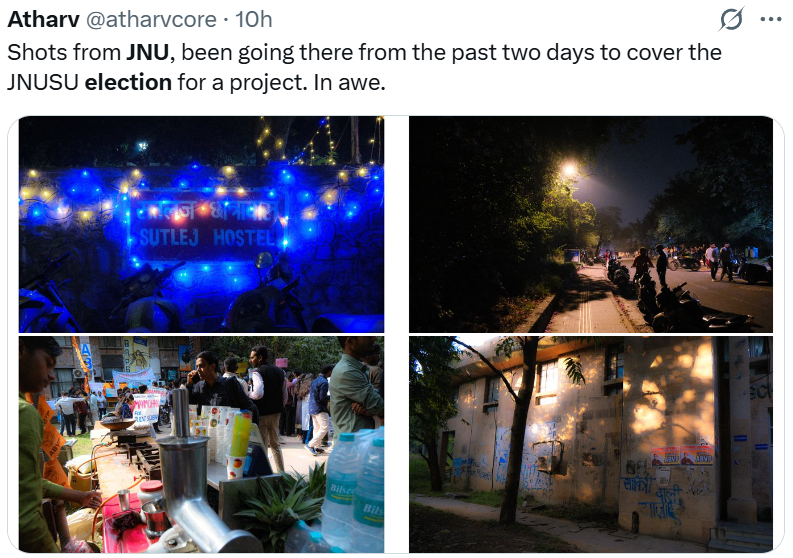Screen dimensions: 793x558
Task: Click the blue Hindi graffiti on wall
Action: (651, 498)
